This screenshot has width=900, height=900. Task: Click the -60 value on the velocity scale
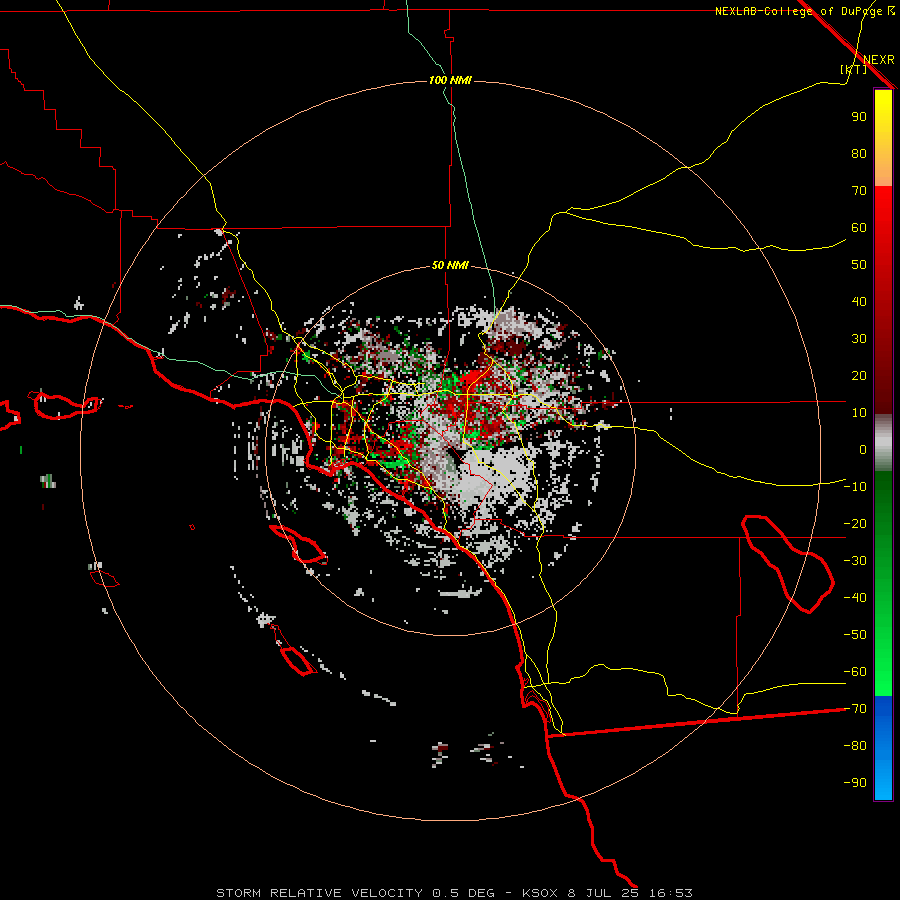click(x=855, y=672)
